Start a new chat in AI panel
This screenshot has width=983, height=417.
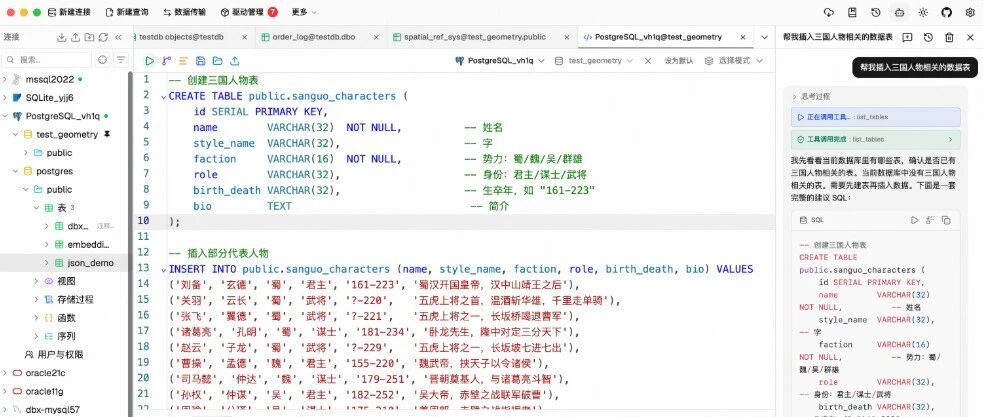pyautogui.click(x=907, y=38)
